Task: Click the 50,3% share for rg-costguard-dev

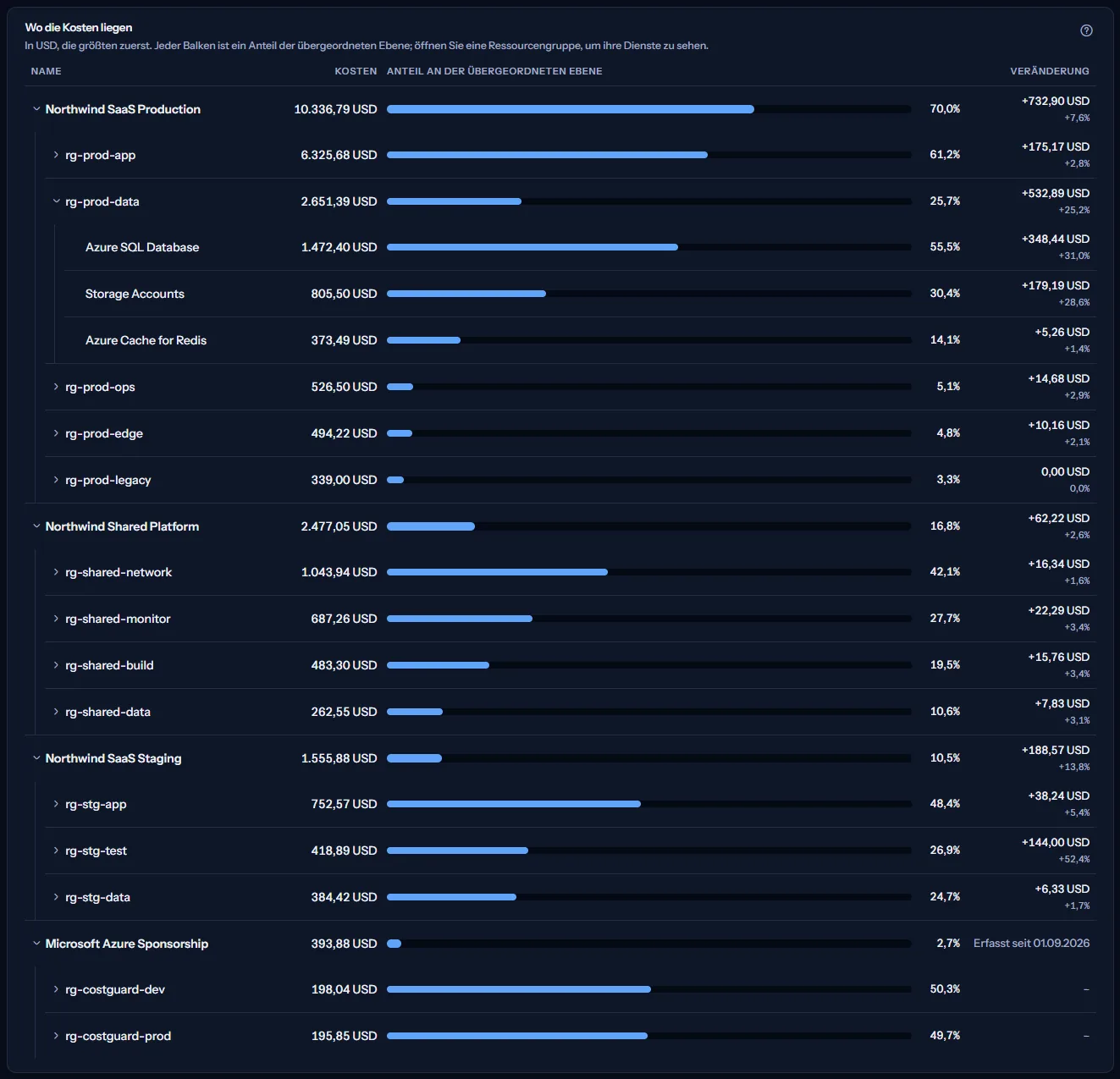Action: (x=945, y=989)
